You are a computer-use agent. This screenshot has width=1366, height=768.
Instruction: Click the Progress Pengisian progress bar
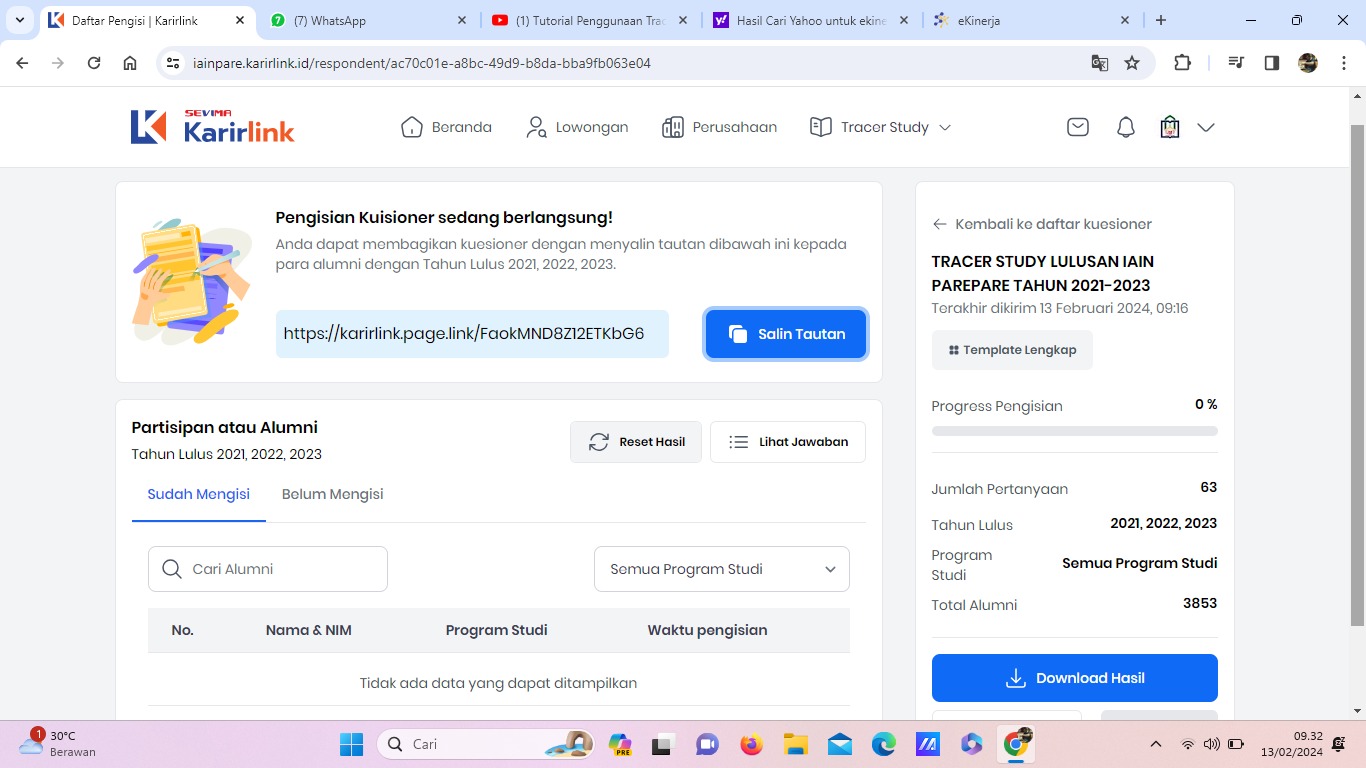(x=1074, y=431)
